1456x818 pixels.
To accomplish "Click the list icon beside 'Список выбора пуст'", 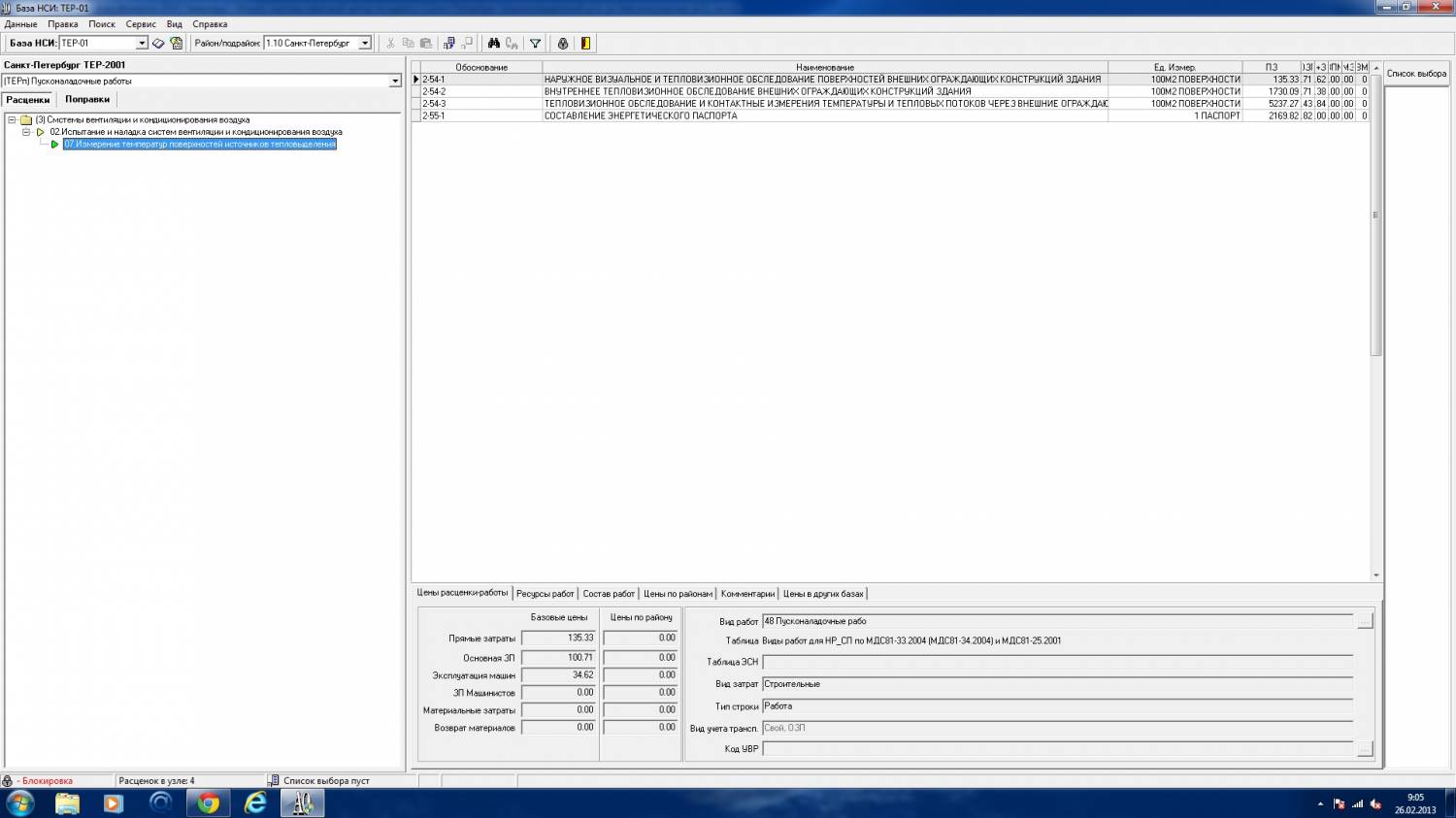I will click(274, 781).
